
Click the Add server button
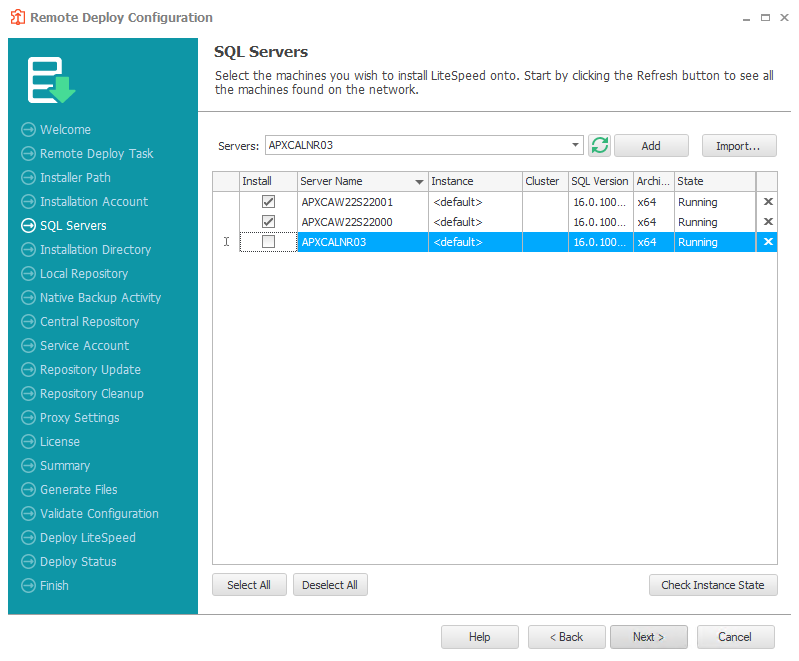[x=651, y=146]
